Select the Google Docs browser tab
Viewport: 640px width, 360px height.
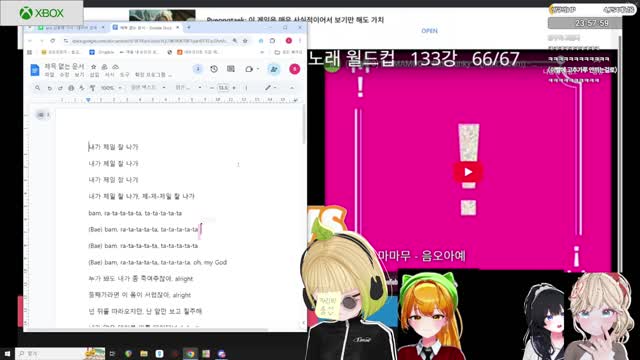[146, 28]
